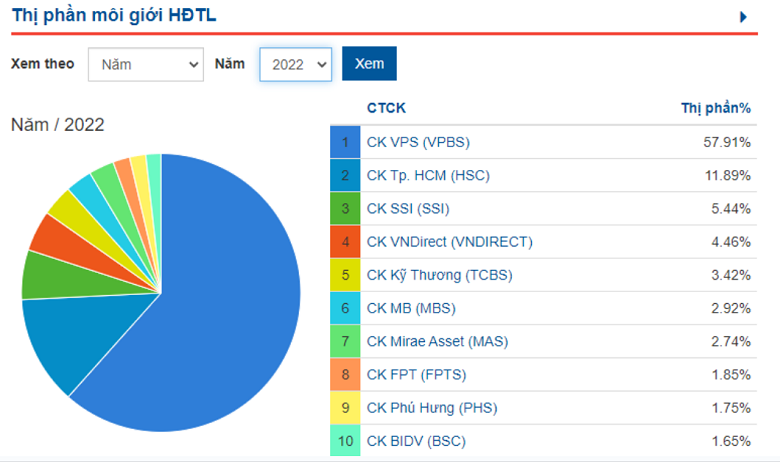This screenshot has width=780, height=462.
Task: Click the CK VPS (VPBS) link
Action: coord(417,142)
